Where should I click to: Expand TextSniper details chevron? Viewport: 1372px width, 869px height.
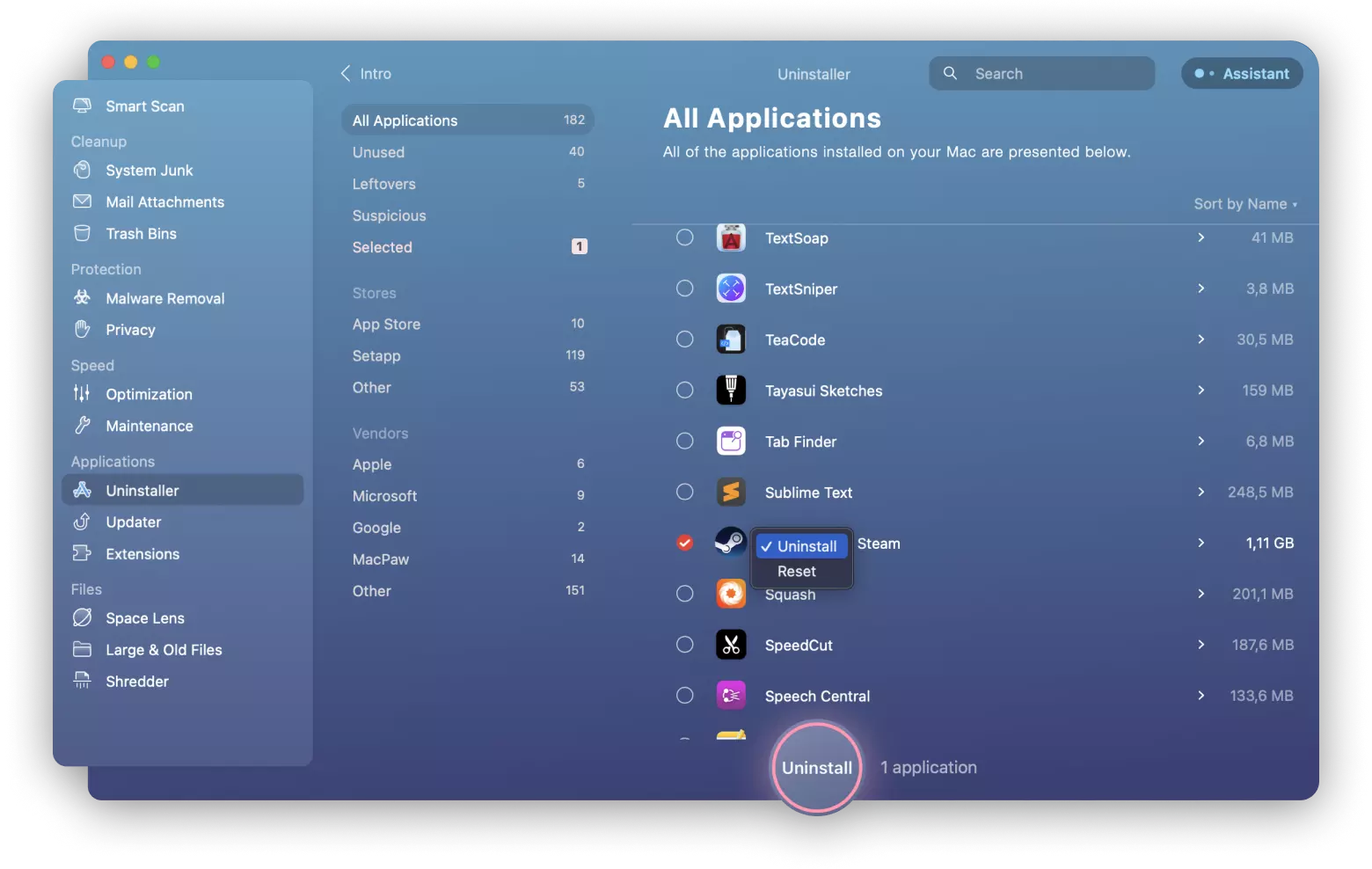1201,288
